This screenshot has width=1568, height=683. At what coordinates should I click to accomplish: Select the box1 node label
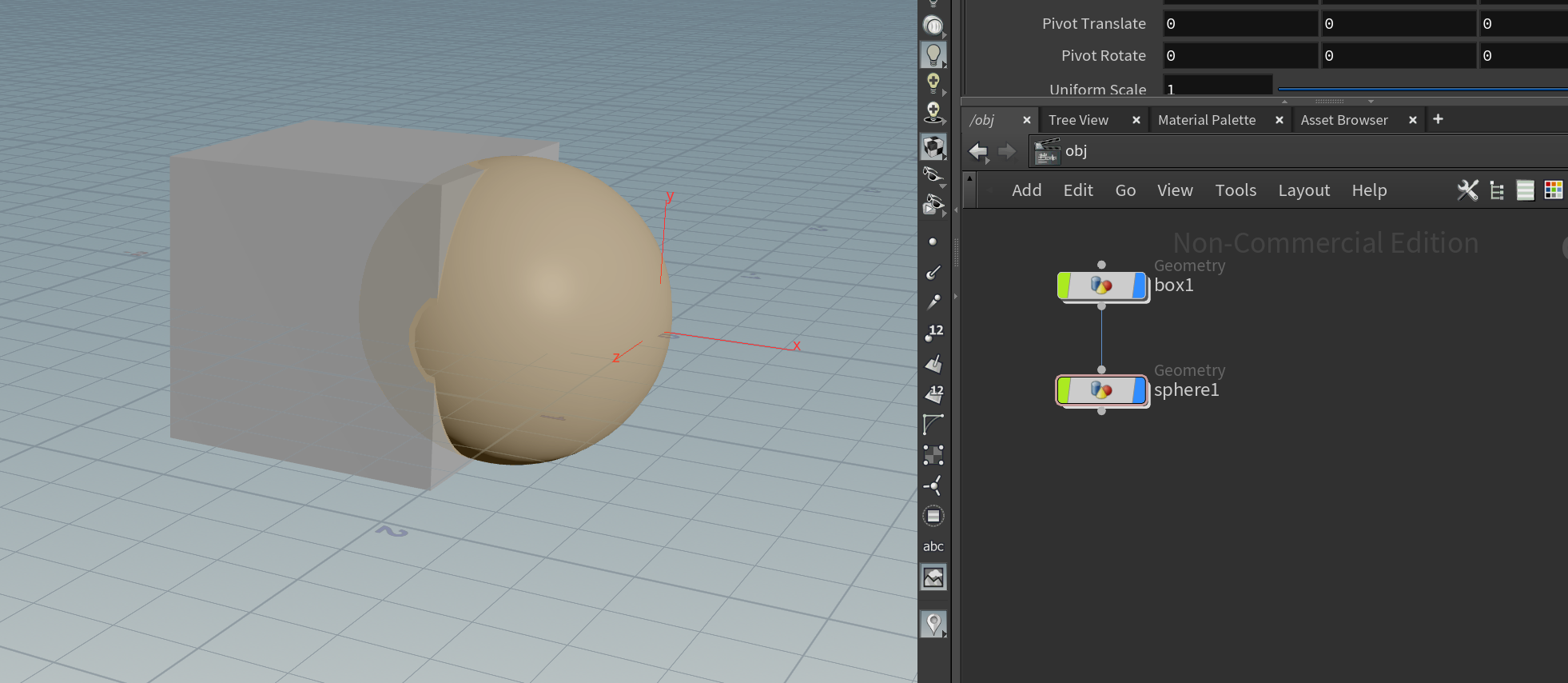click(x=1173, y=285)
